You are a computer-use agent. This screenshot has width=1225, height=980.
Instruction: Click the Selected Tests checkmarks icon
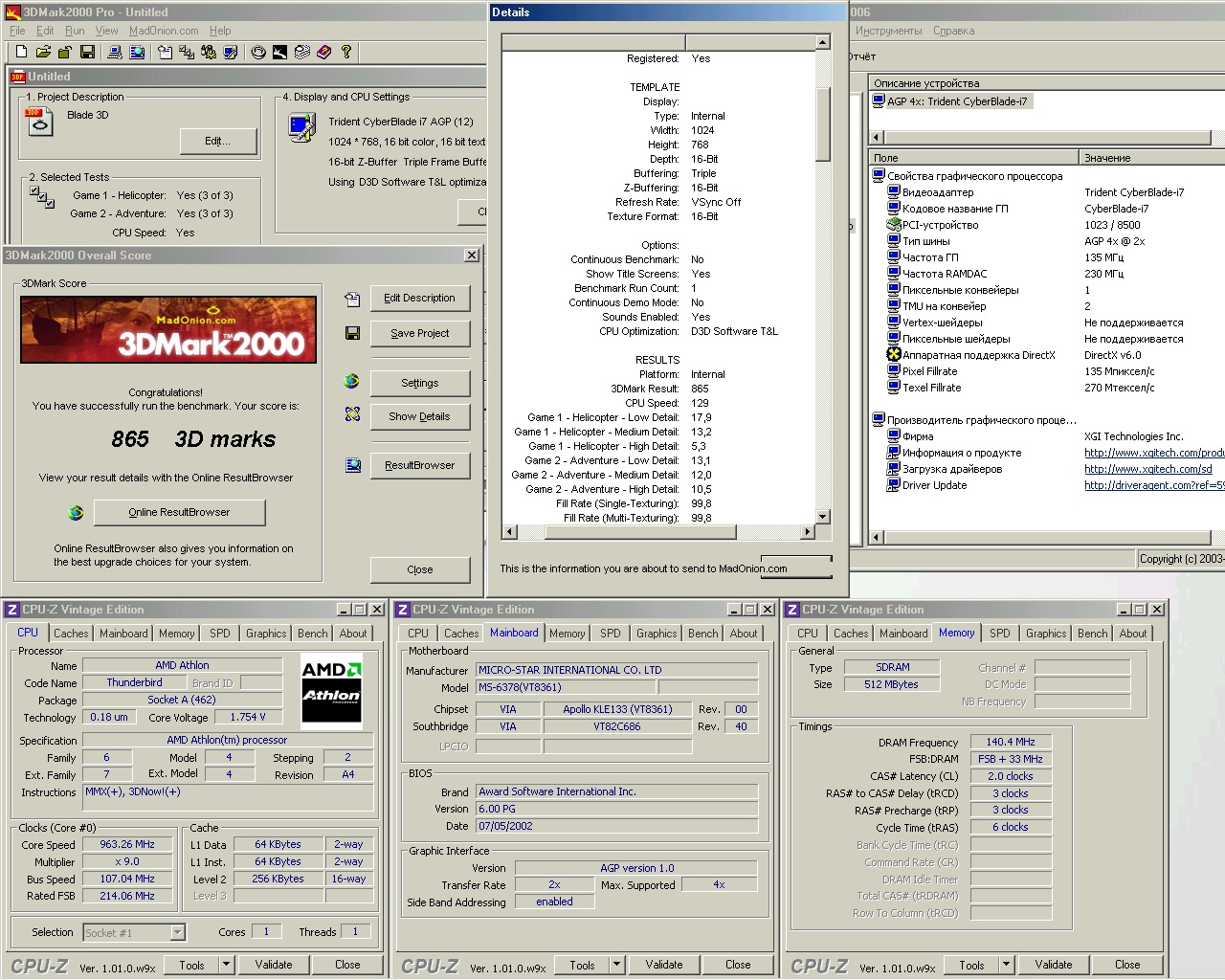click(42, 197)
